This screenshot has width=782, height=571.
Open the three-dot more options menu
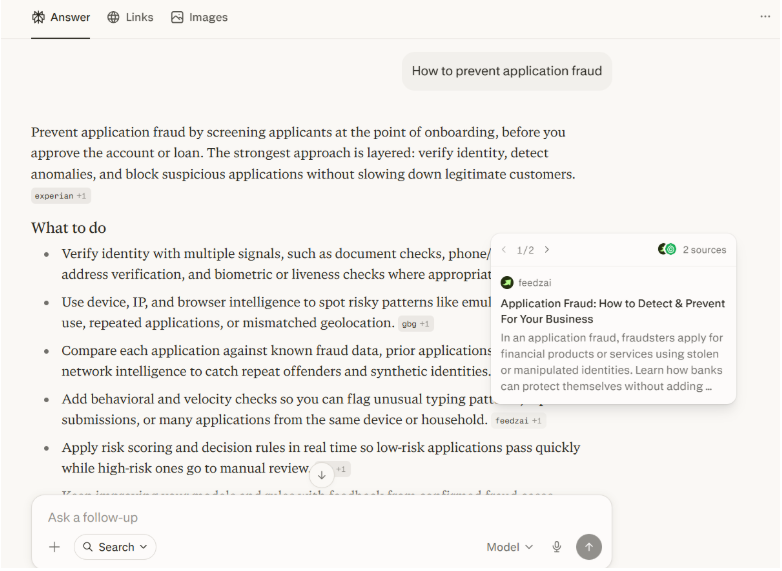click(x=765, y=16)
